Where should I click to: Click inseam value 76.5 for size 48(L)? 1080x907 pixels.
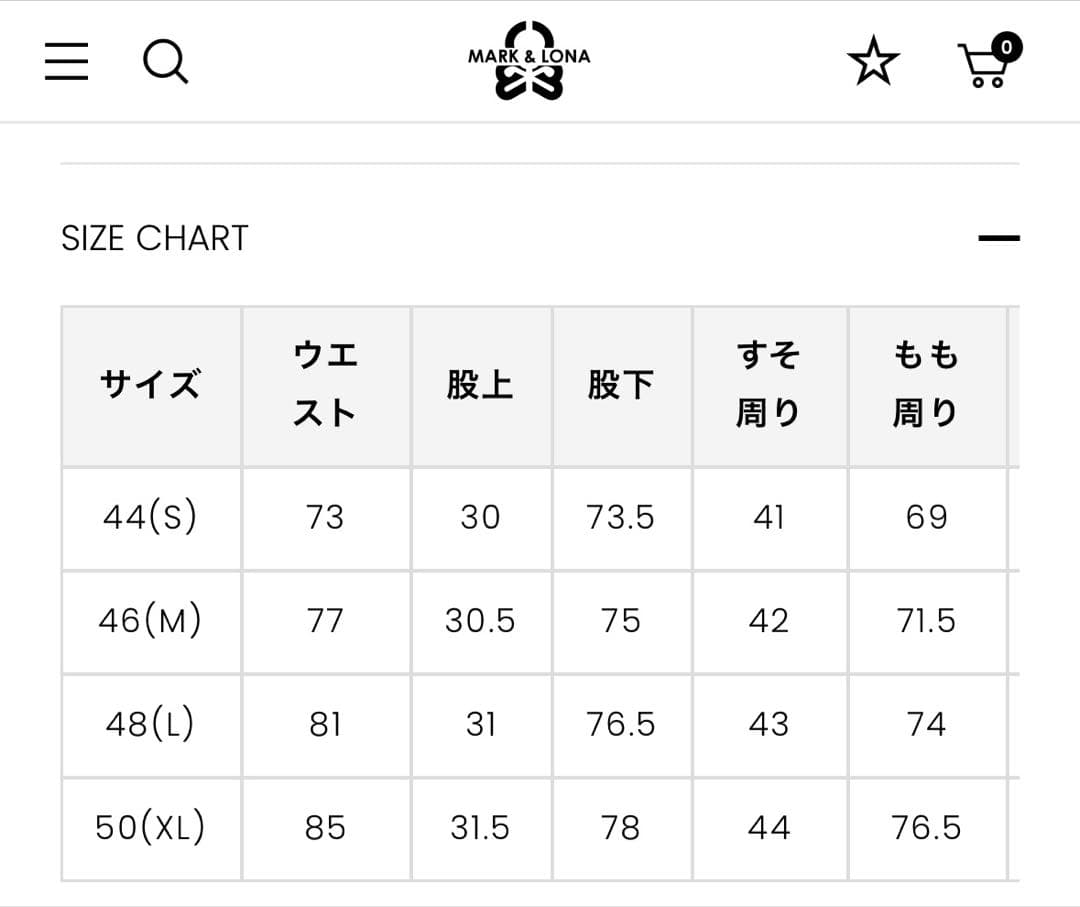click(x=622, y=724)
